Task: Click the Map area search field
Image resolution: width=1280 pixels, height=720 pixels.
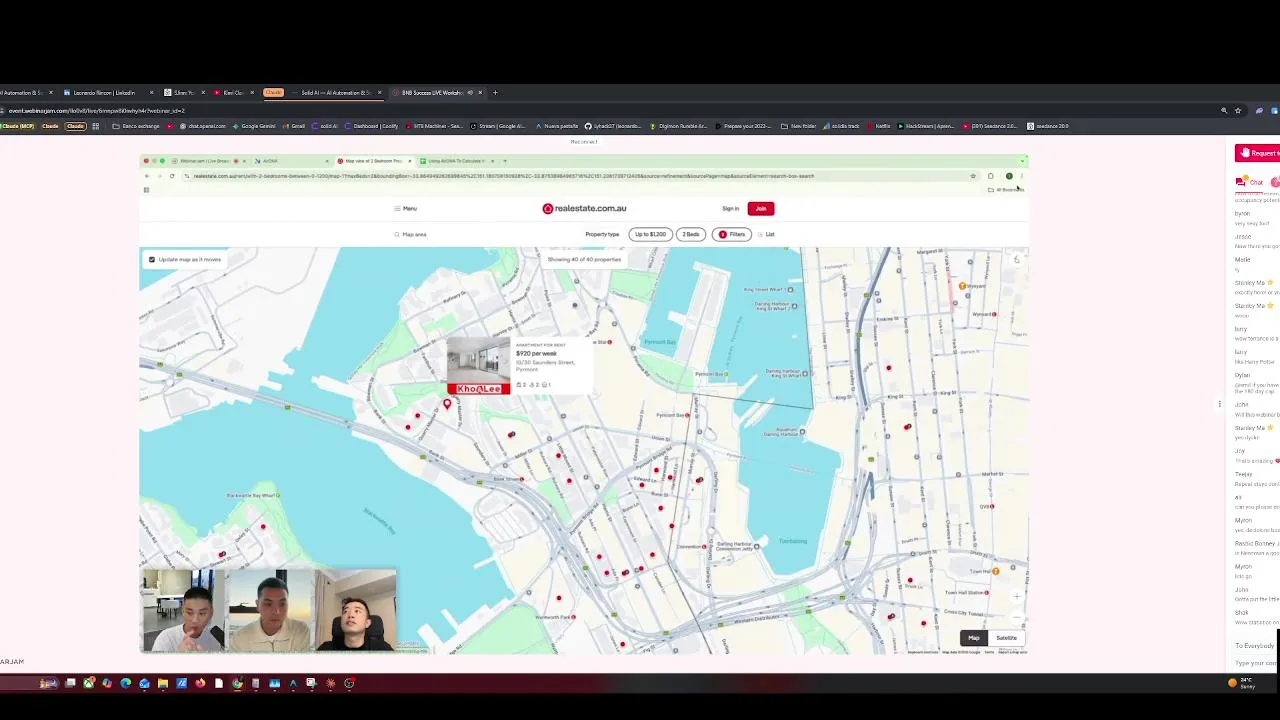Action: tap(413, 234)
